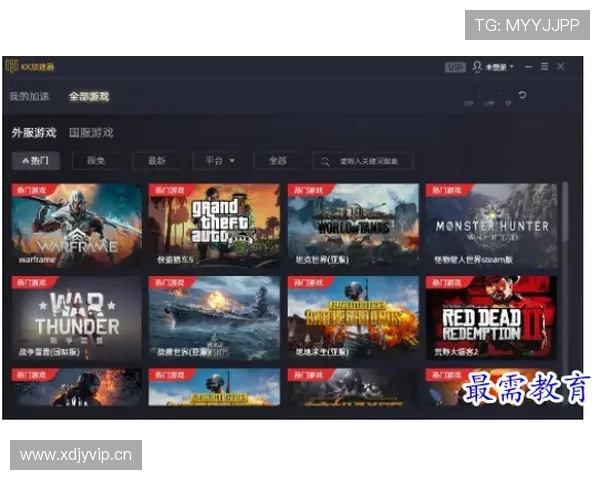
Task: Click the user avatar icon
Action: [x=477, y=67]
